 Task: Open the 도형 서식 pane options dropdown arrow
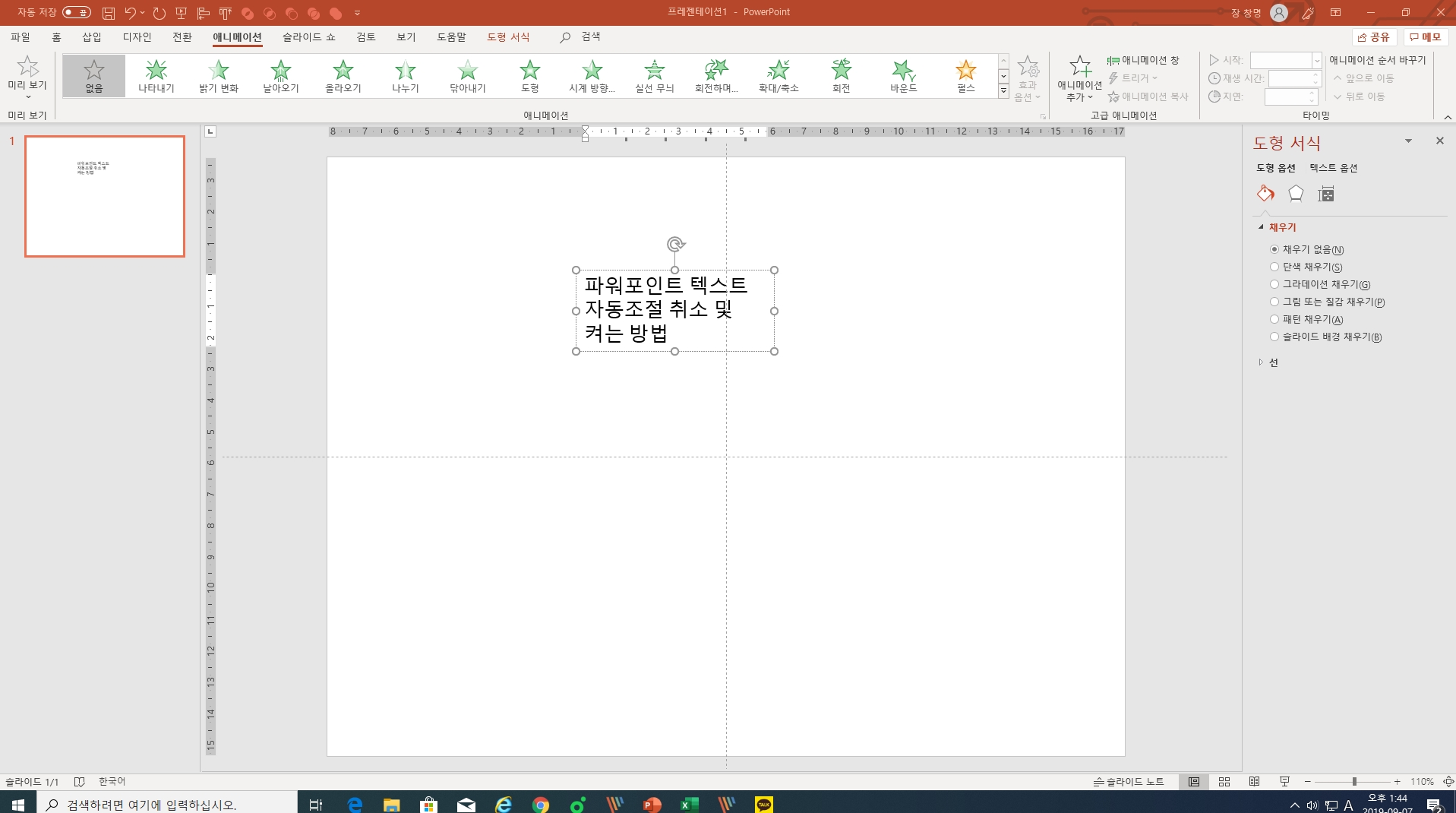click(1408, 141)
